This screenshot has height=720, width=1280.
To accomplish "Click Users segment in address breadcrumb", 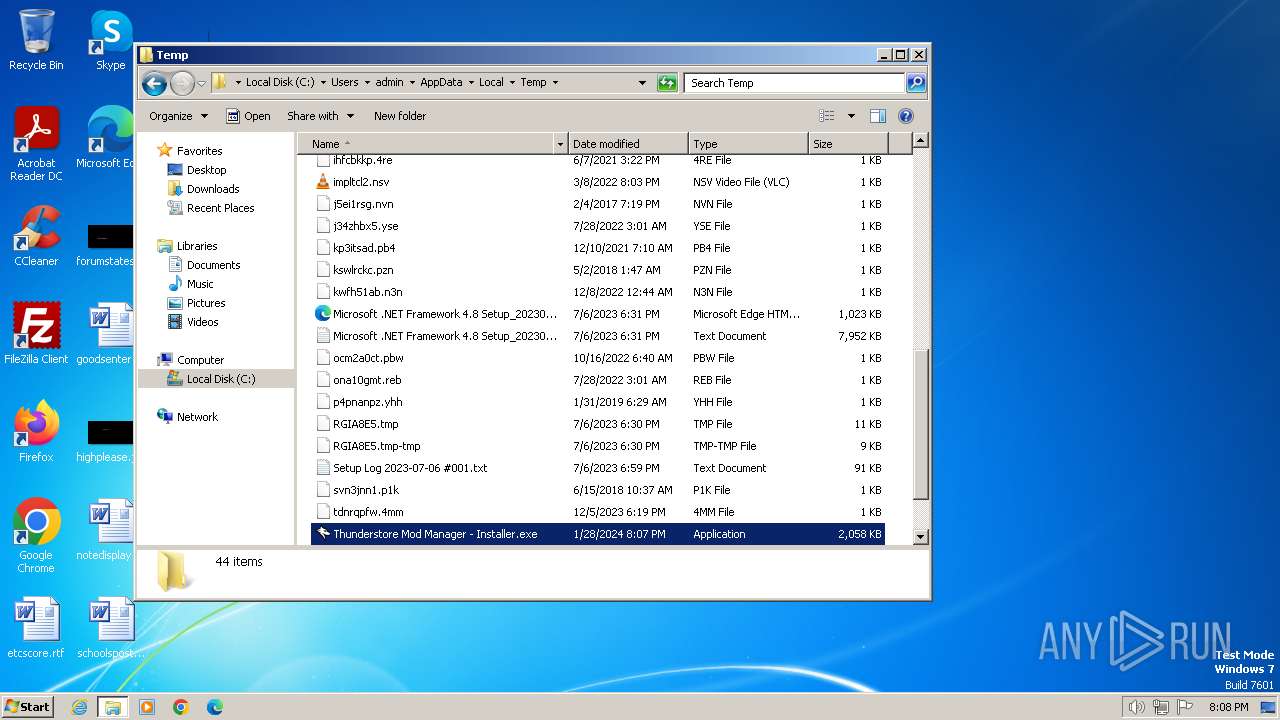I will 345,83.
